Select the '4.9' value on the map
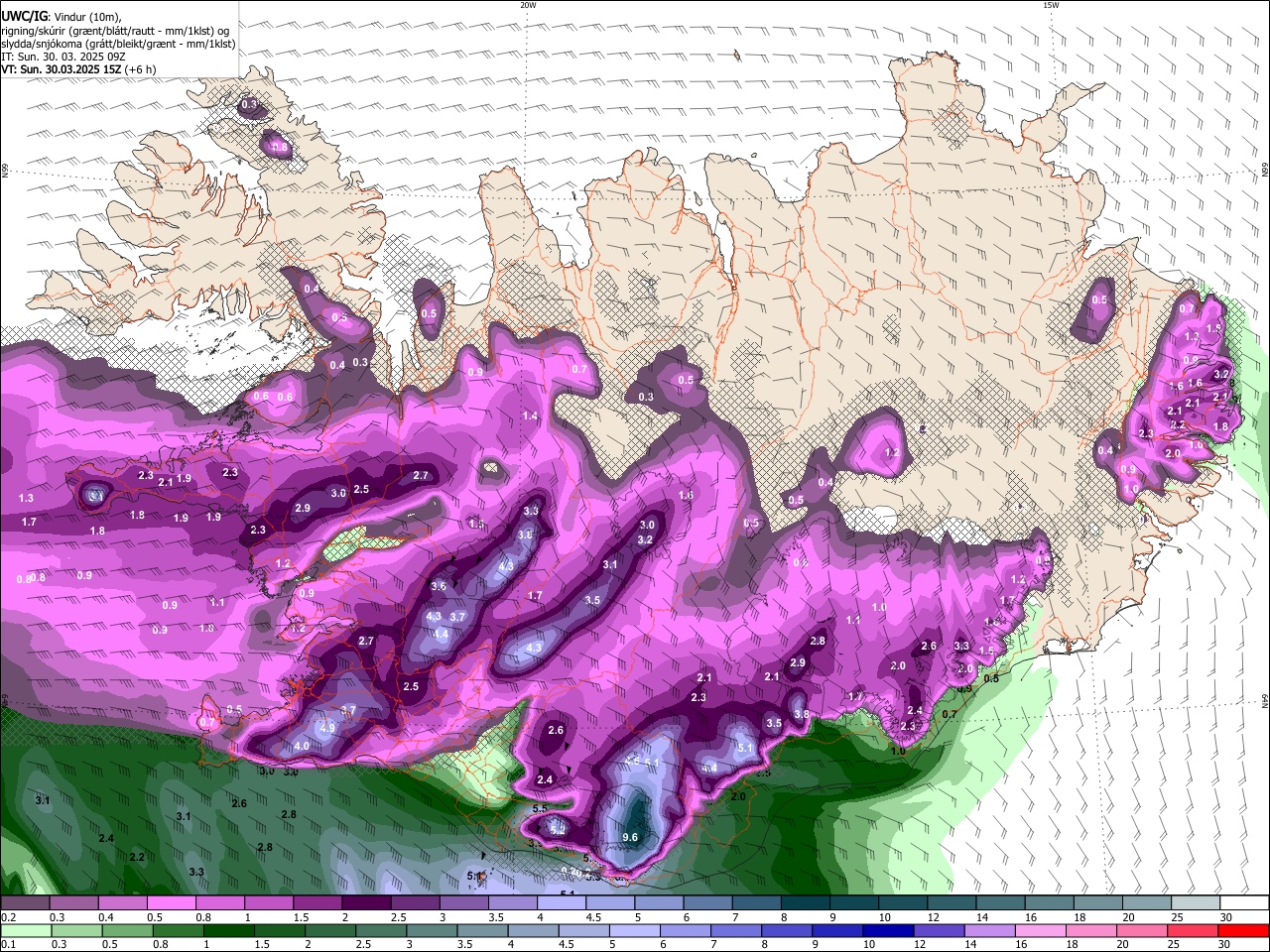 327,728
